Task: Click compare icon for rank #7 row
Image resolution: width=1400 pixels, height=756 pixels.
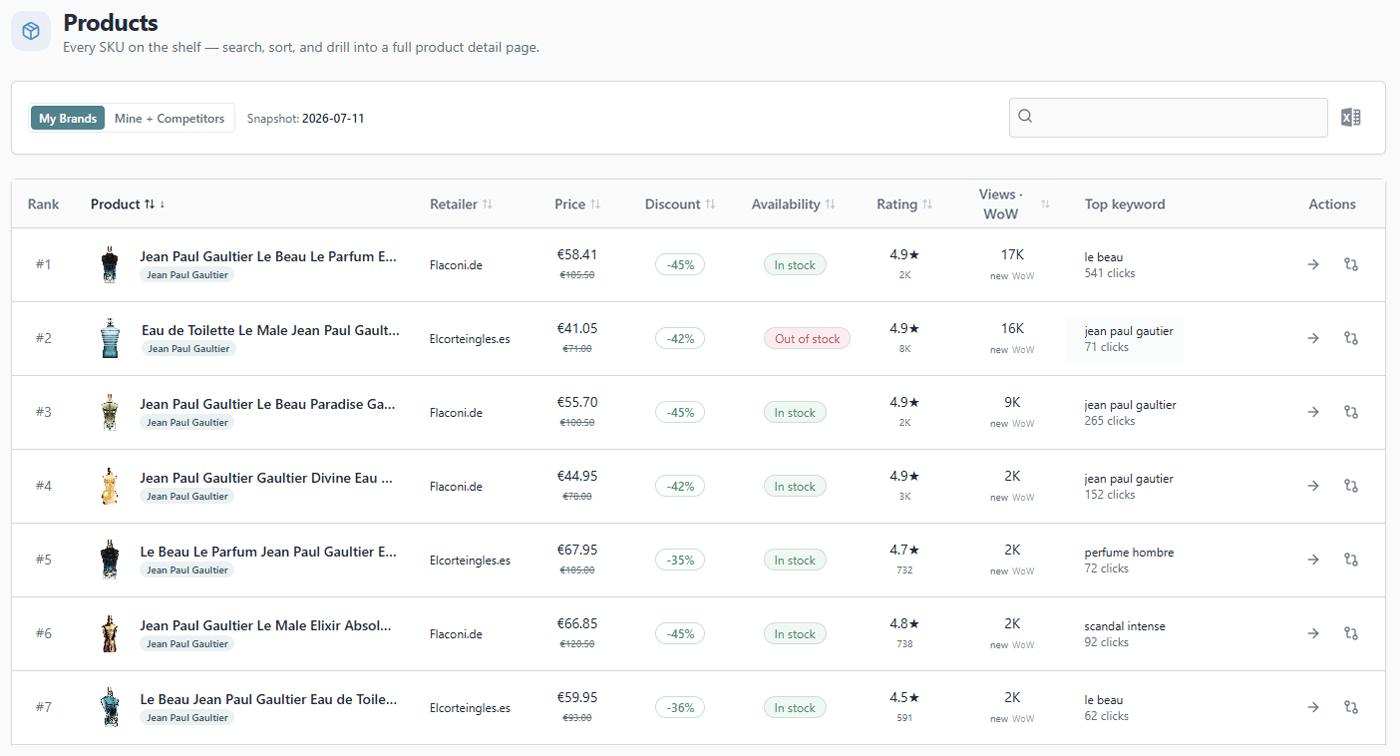Action: pos(1351,707)
